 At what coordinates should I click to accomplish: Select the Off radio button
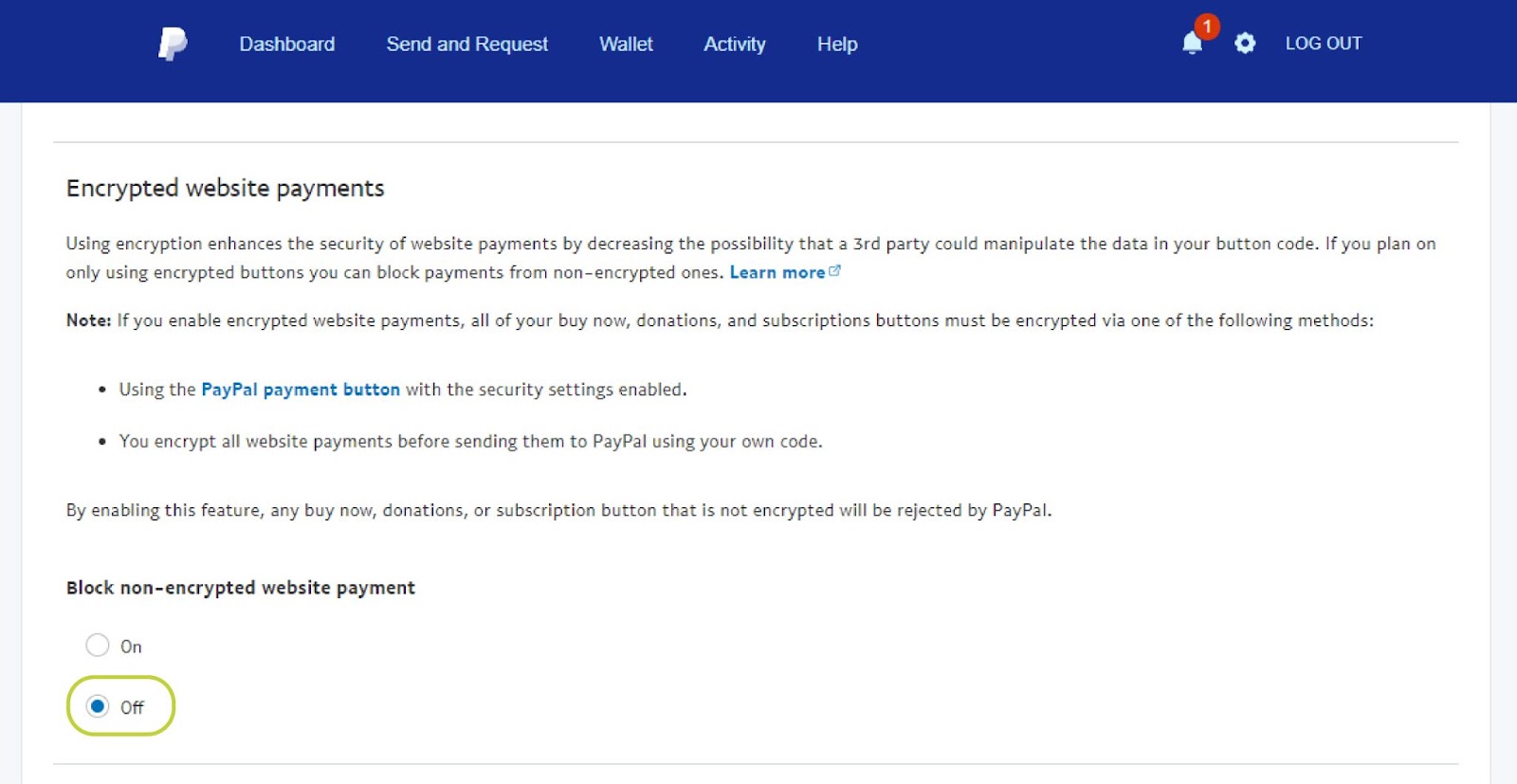98,706
